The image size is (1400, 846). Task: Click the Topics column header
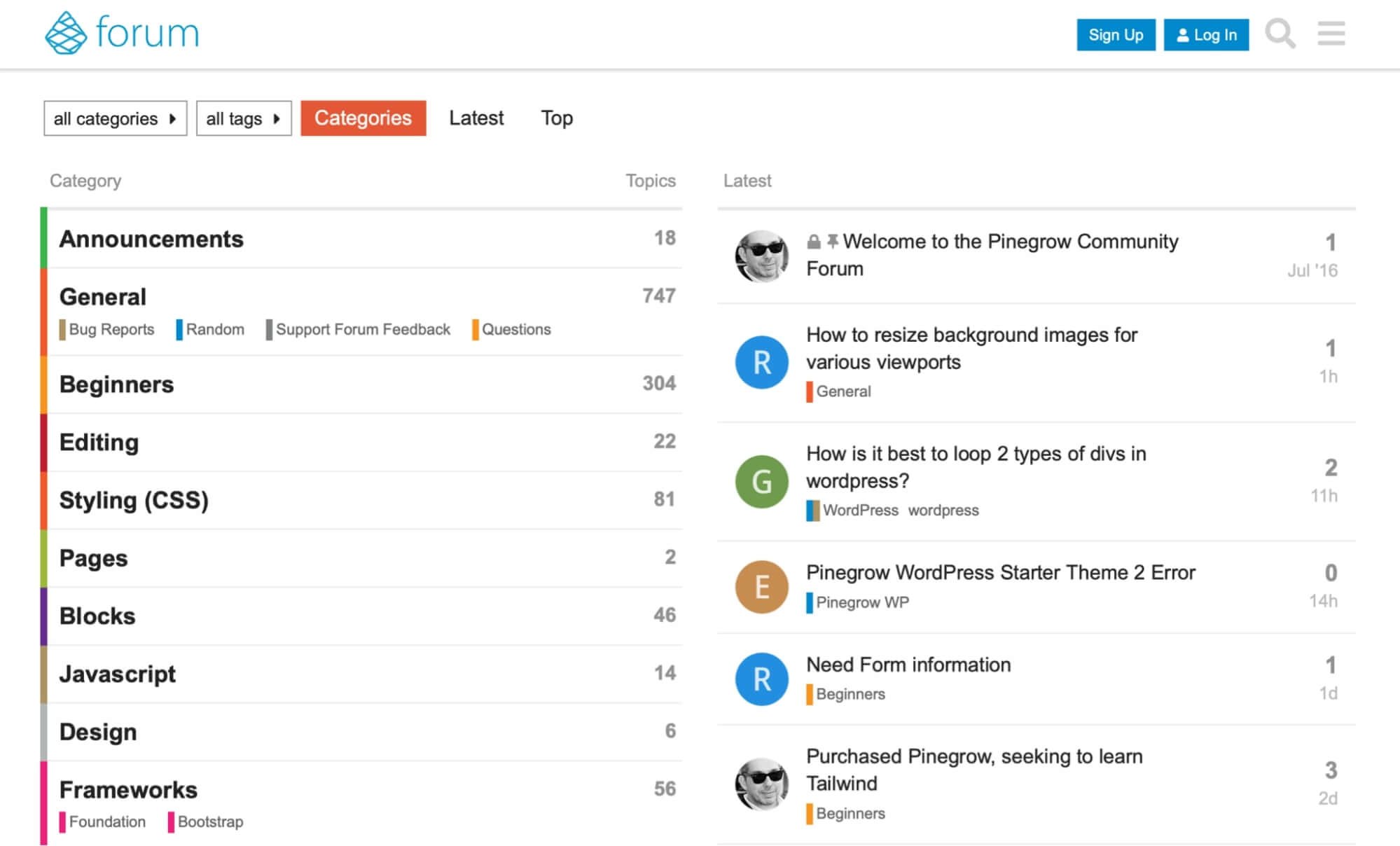651,181
